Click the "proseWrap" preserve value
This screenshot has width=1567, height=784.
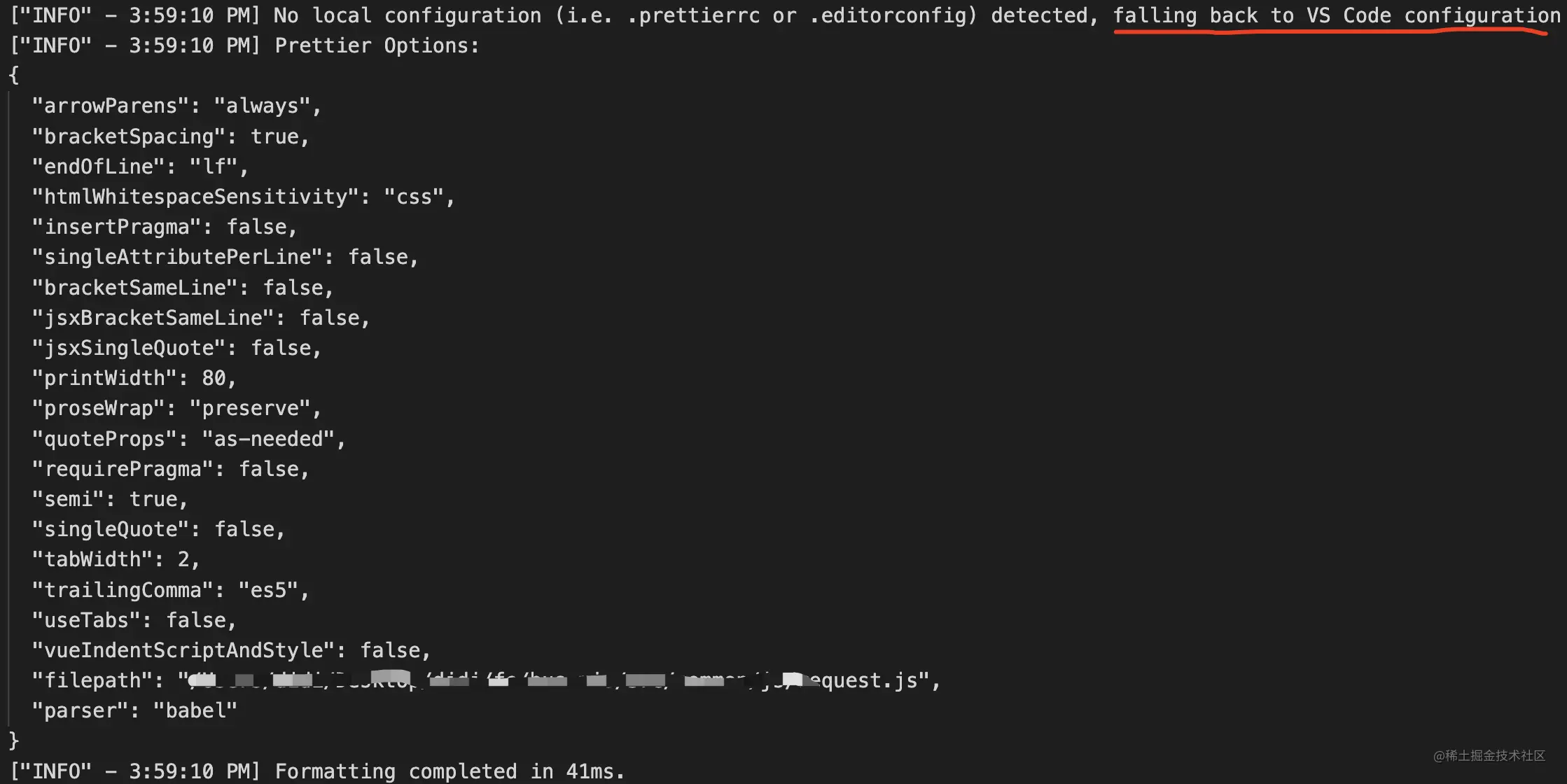pyautogui.click(x=250, y=408)
